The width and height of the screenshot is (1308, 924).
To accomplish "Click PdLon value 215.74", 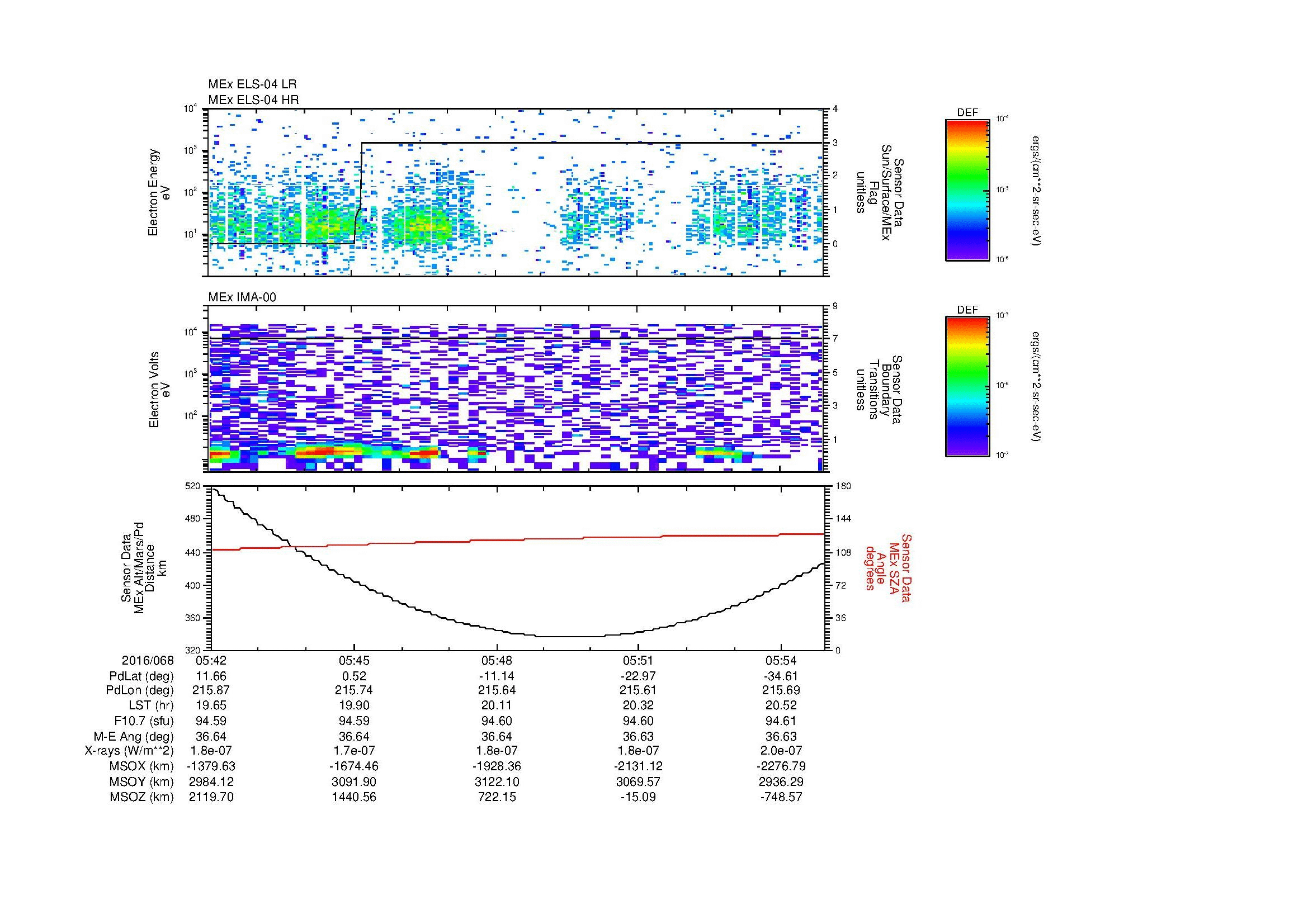I will coord(355,690).
